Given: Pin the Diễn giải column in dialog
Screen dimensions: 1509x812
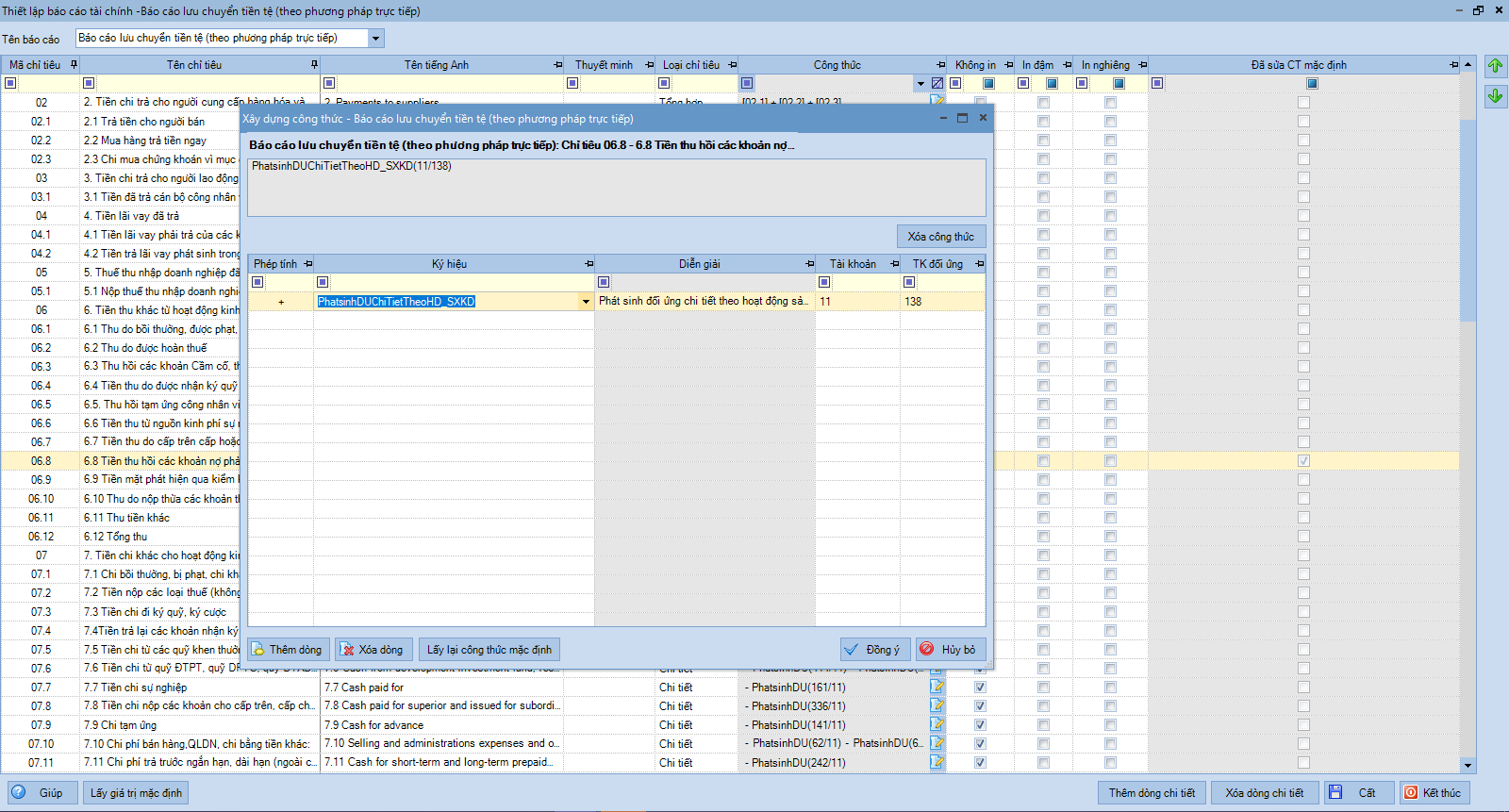Looking at the screenshot, I should [809, 264].
